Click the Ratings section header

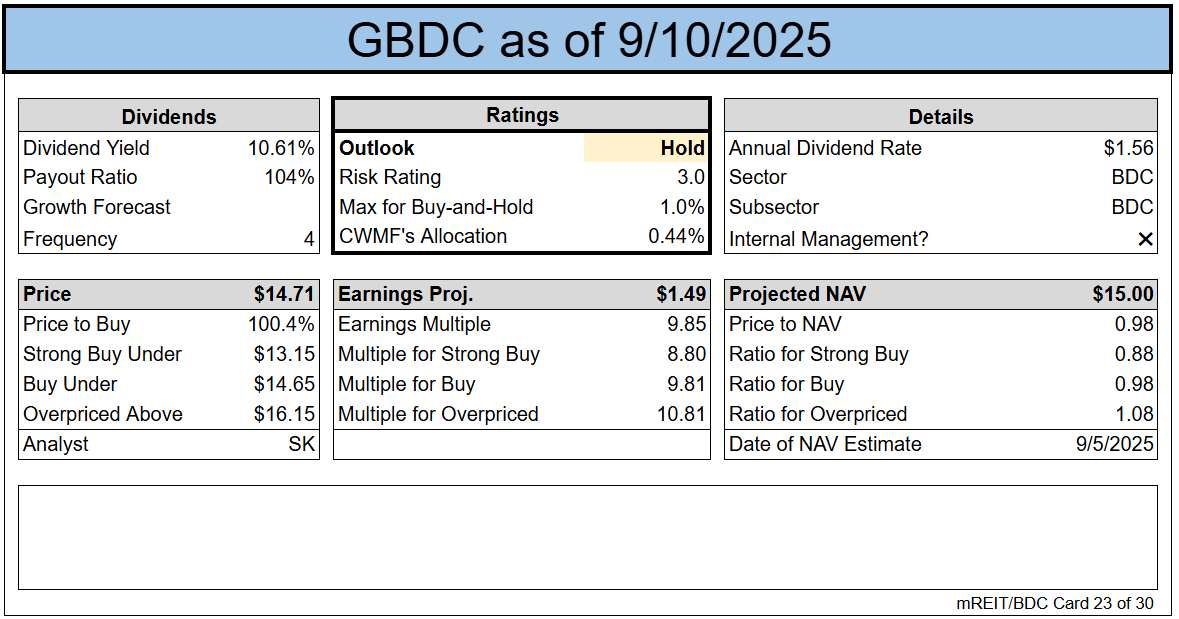(523, 115)
